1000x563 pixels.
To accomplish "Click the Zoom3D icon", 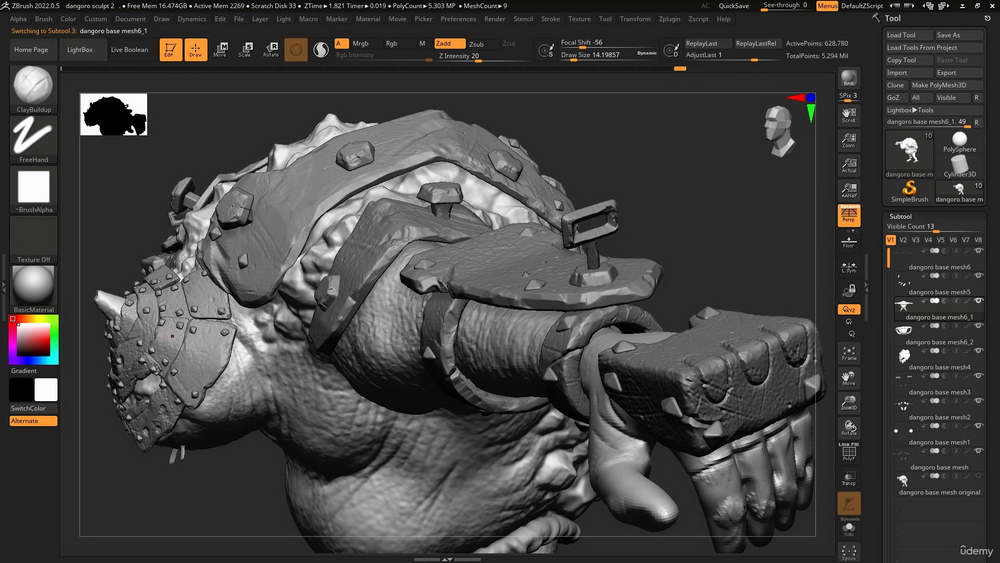I will click(849, 403).
